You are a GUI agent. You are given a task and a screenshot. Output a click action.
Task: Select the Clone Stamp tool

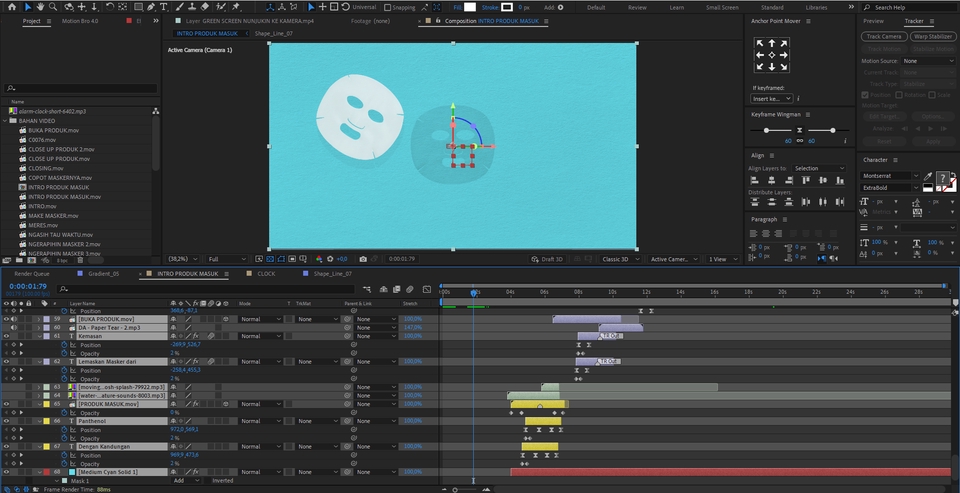pyautogui.click(x=192, y=7)
